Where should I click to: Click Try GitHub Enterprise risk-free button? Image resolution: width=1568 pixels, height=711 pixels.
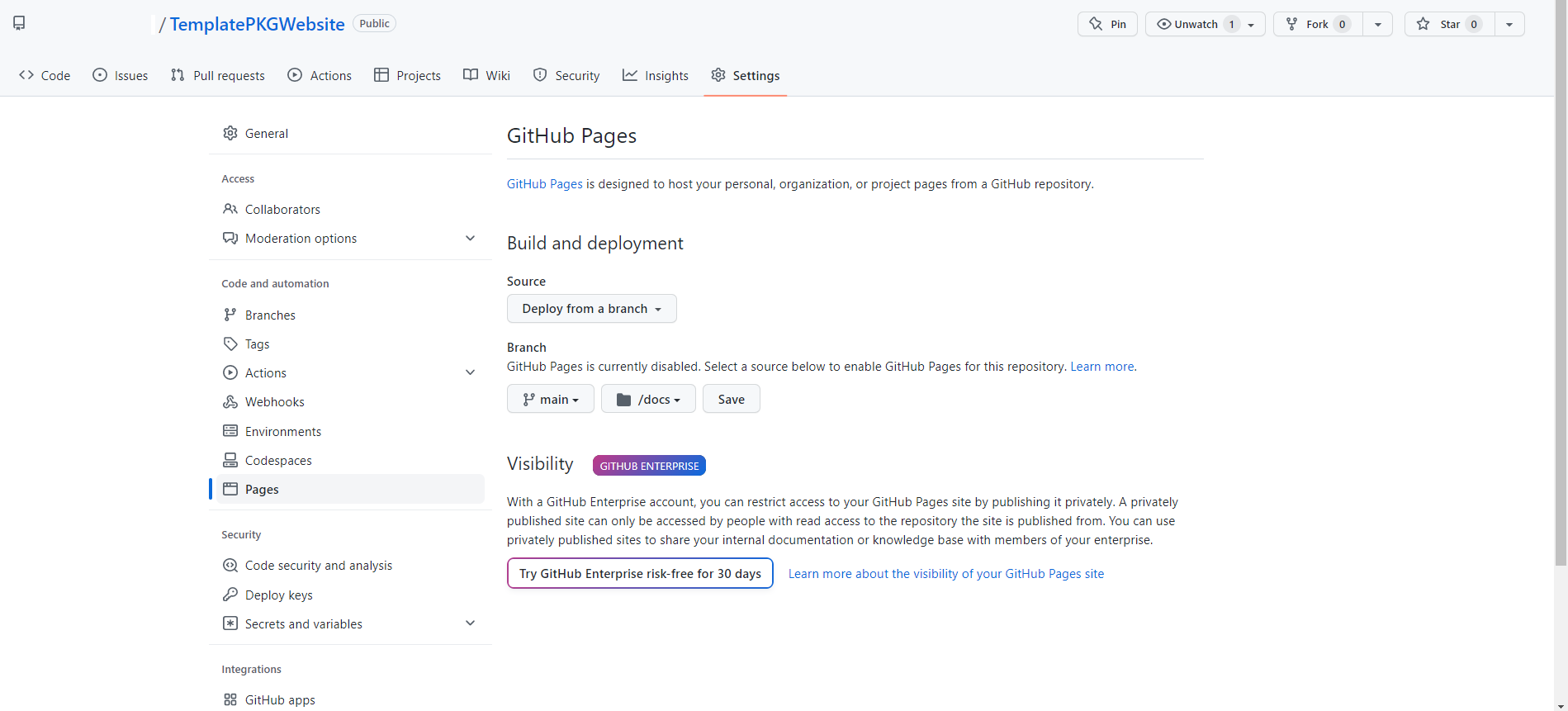pyautogui.click(x=640, y=573)
